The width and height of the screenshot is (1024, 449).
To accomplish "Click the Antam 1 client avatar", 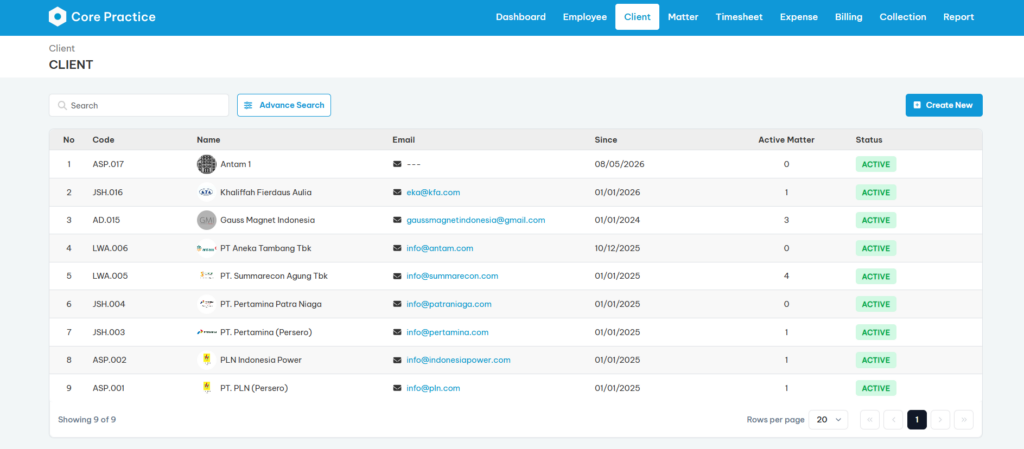I will point(206,164).
